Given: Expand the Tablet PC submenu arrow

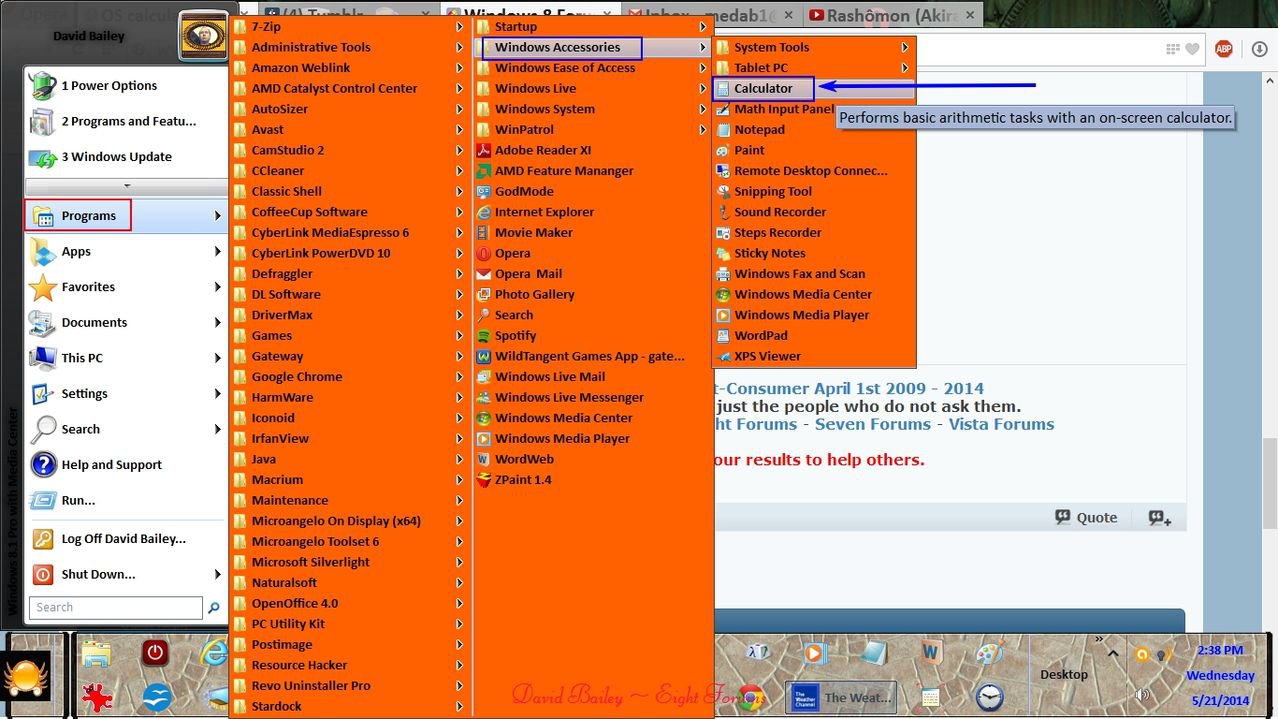Looking at the screenshot, I should click(904, 68).
